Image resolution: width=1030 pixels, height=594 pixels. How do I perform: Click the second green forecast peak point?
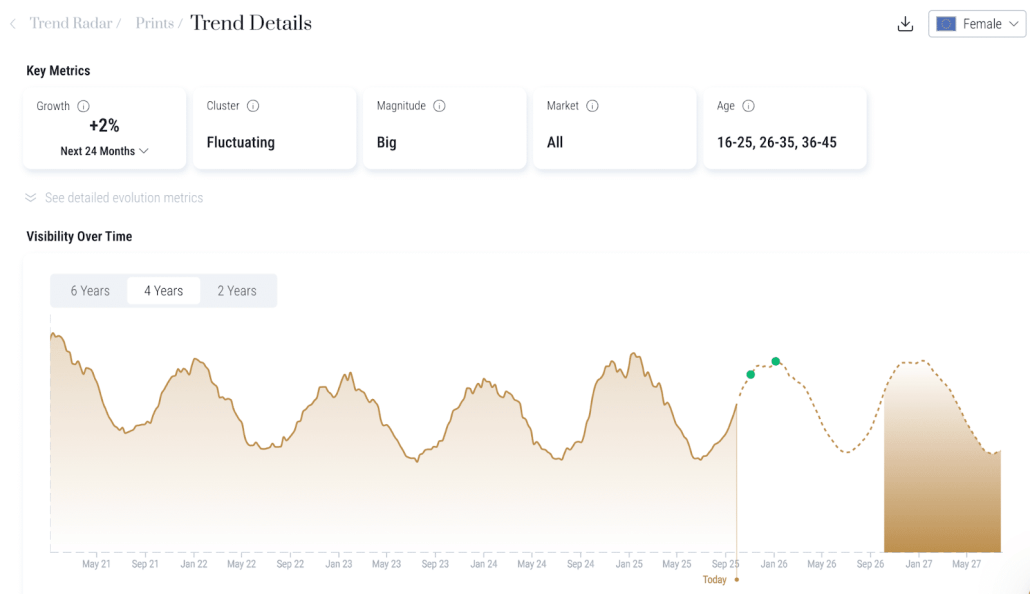pos(776,361)
